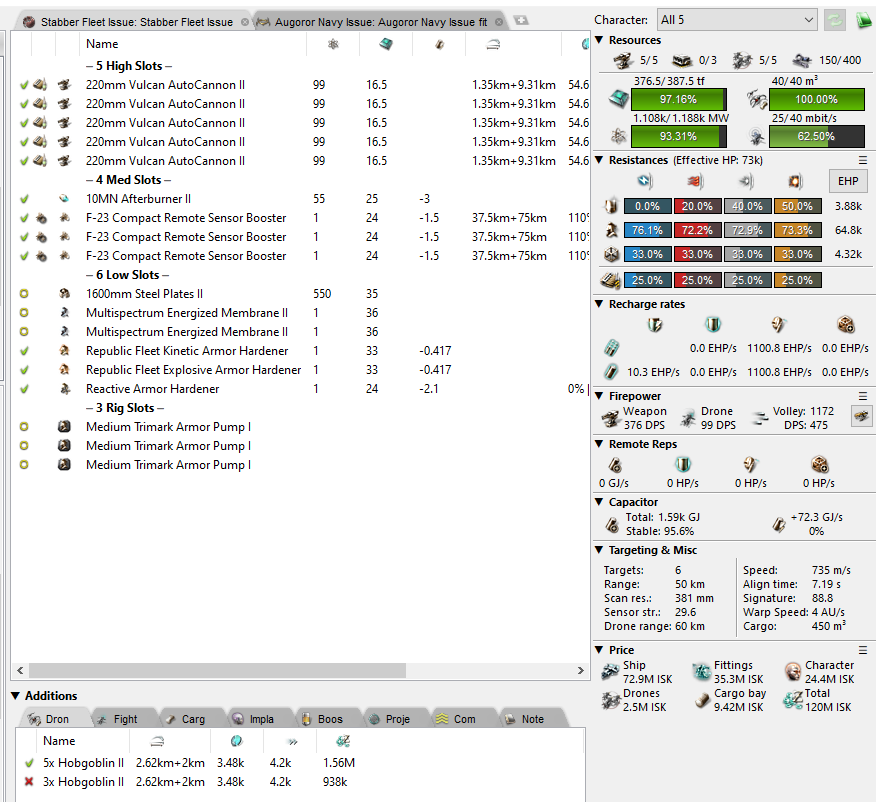The height and width of the screenshot is (802, 876).
Task: Click the green book icon in the top right corner
Action: coord(864,21)
